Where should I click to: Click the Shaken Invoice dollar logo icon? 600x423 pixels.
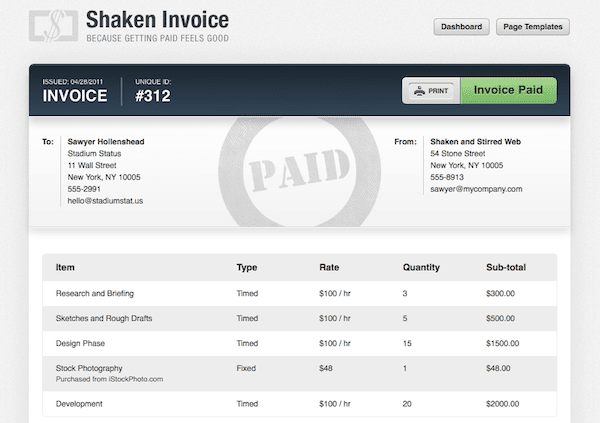point(53,27)
